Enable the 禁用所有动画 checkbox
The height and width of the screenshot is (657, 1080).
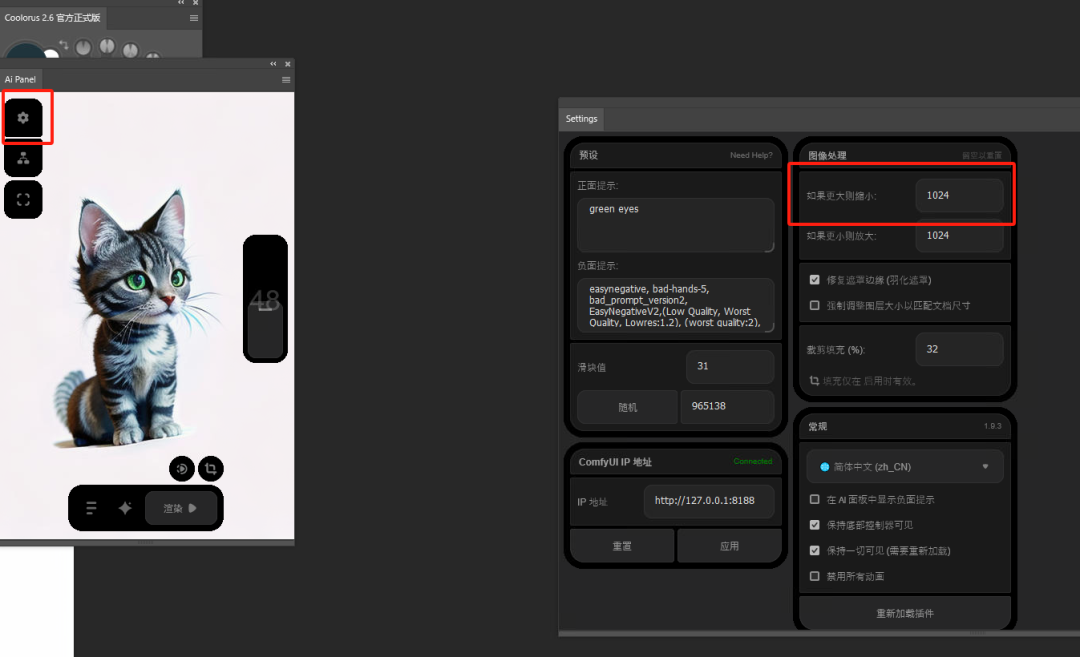(816, 577)
